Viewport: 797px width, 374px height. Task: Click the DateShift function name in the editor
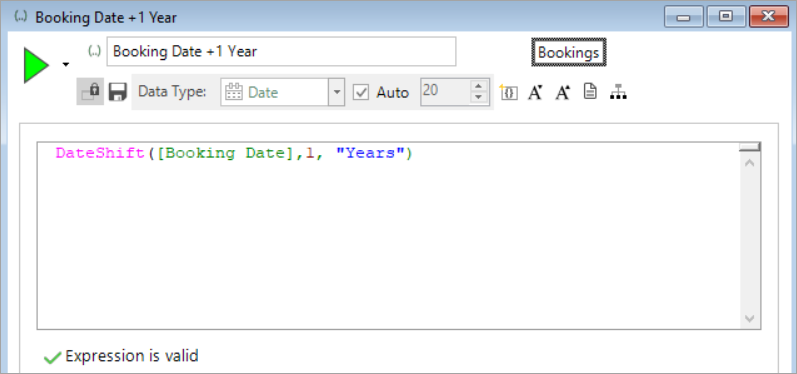pos(101,153)
